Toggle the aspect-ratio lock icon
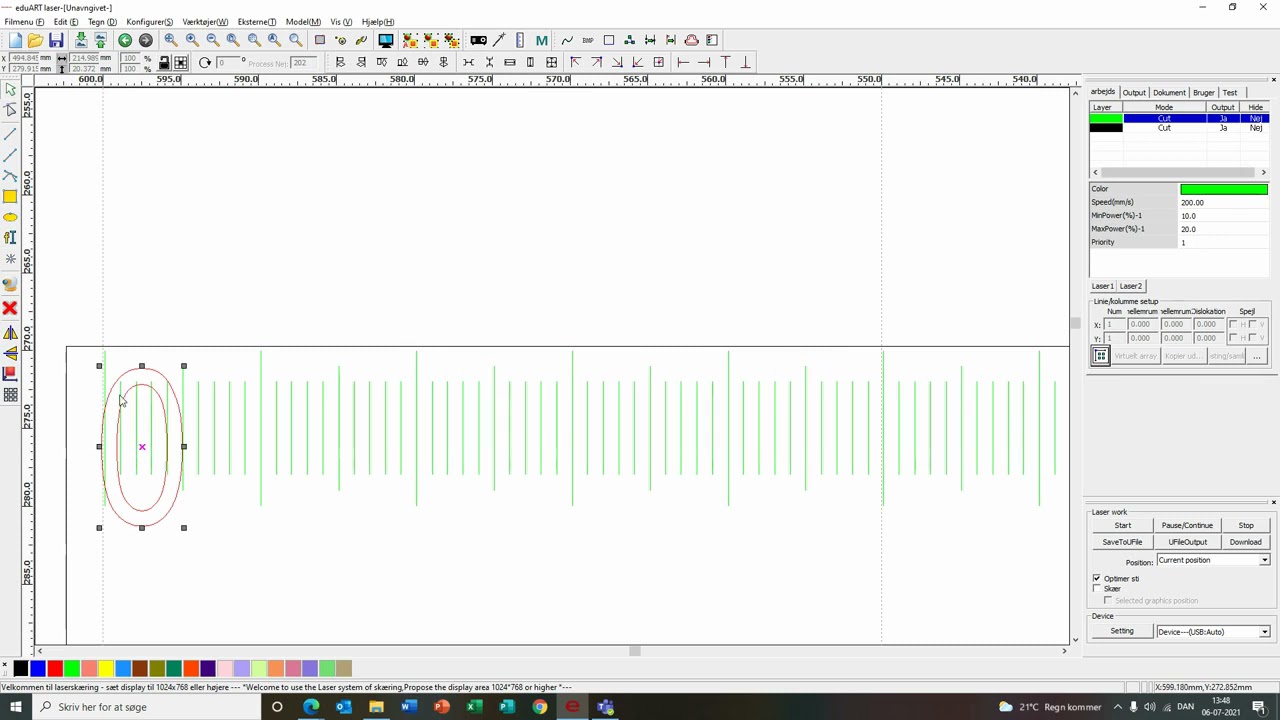The image size is (1280, 720). tap(165, 63)
